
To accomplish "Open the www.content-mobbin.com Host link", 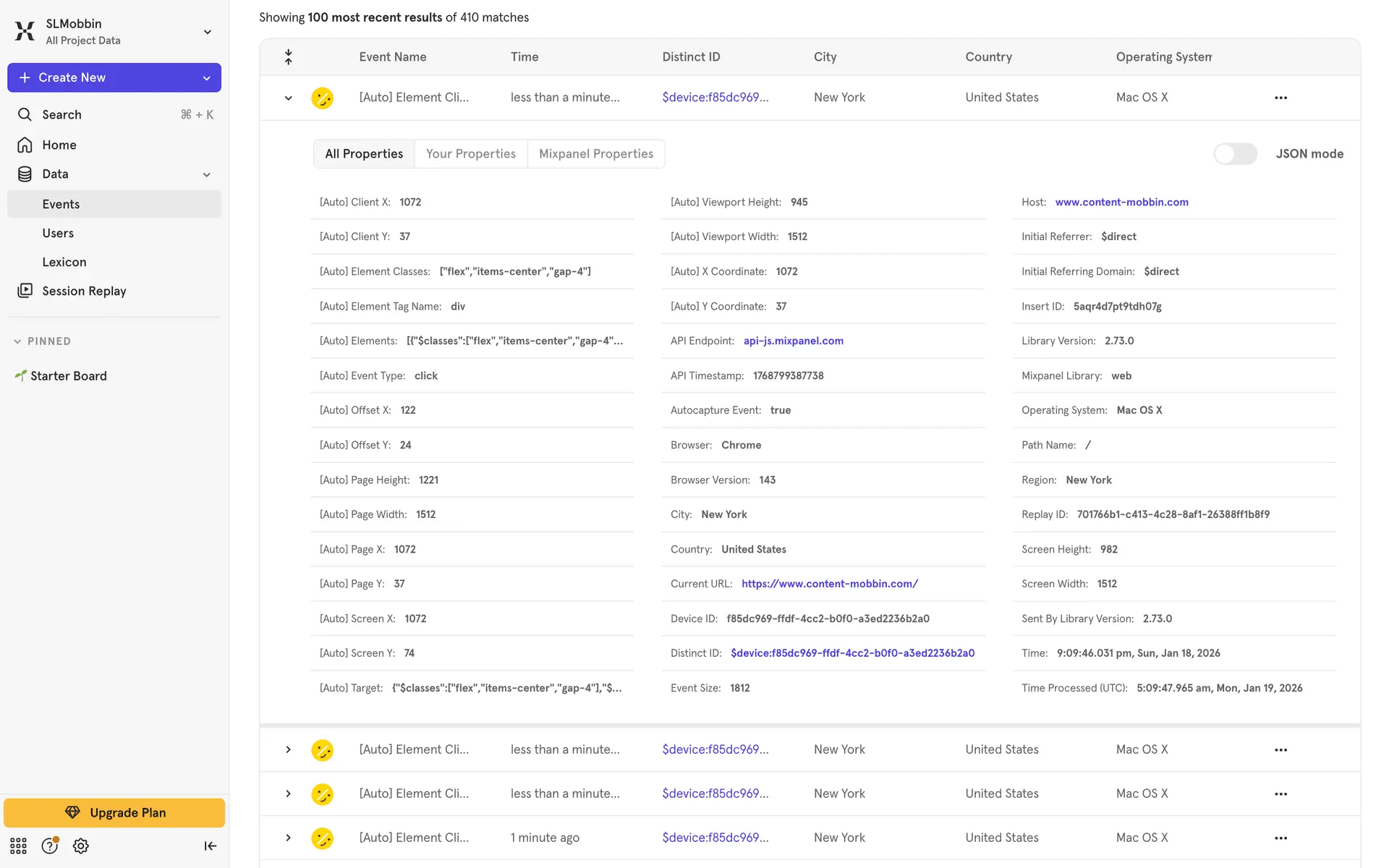I will 1121,202.
